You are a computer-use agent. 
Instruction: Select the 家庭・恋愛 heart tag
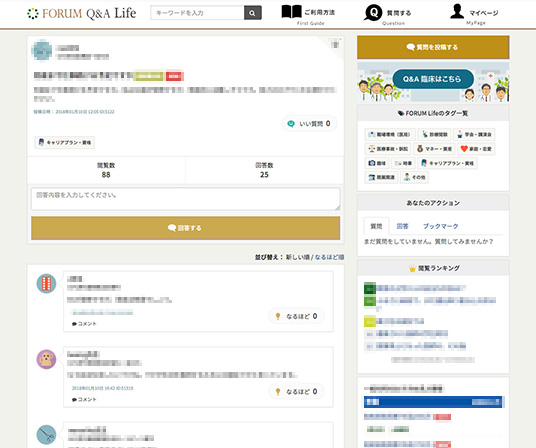[x=476, y=149]
